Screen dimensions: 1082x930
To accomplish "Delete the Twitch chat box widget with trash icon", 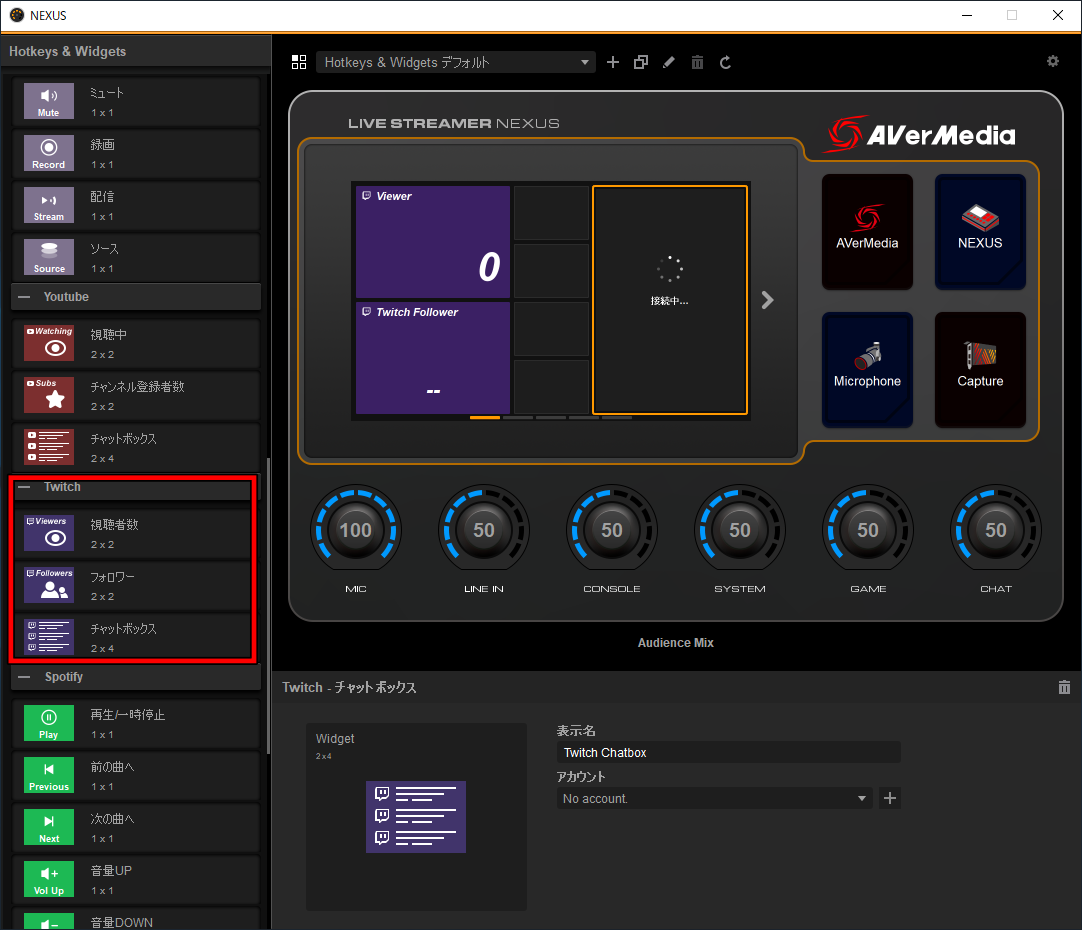I will [x=1064, y=687].
